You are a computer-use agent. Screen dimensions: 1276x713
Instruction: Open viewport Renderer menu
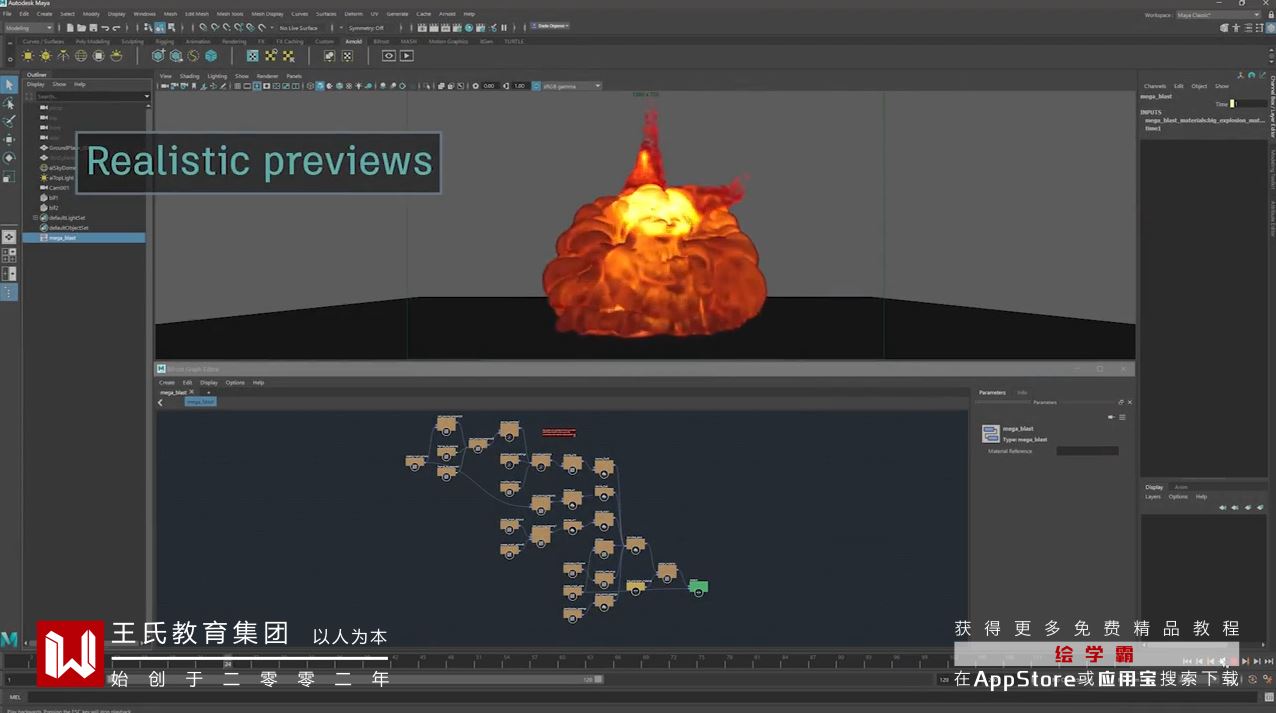pyautogui.click(x=267, y=76)
